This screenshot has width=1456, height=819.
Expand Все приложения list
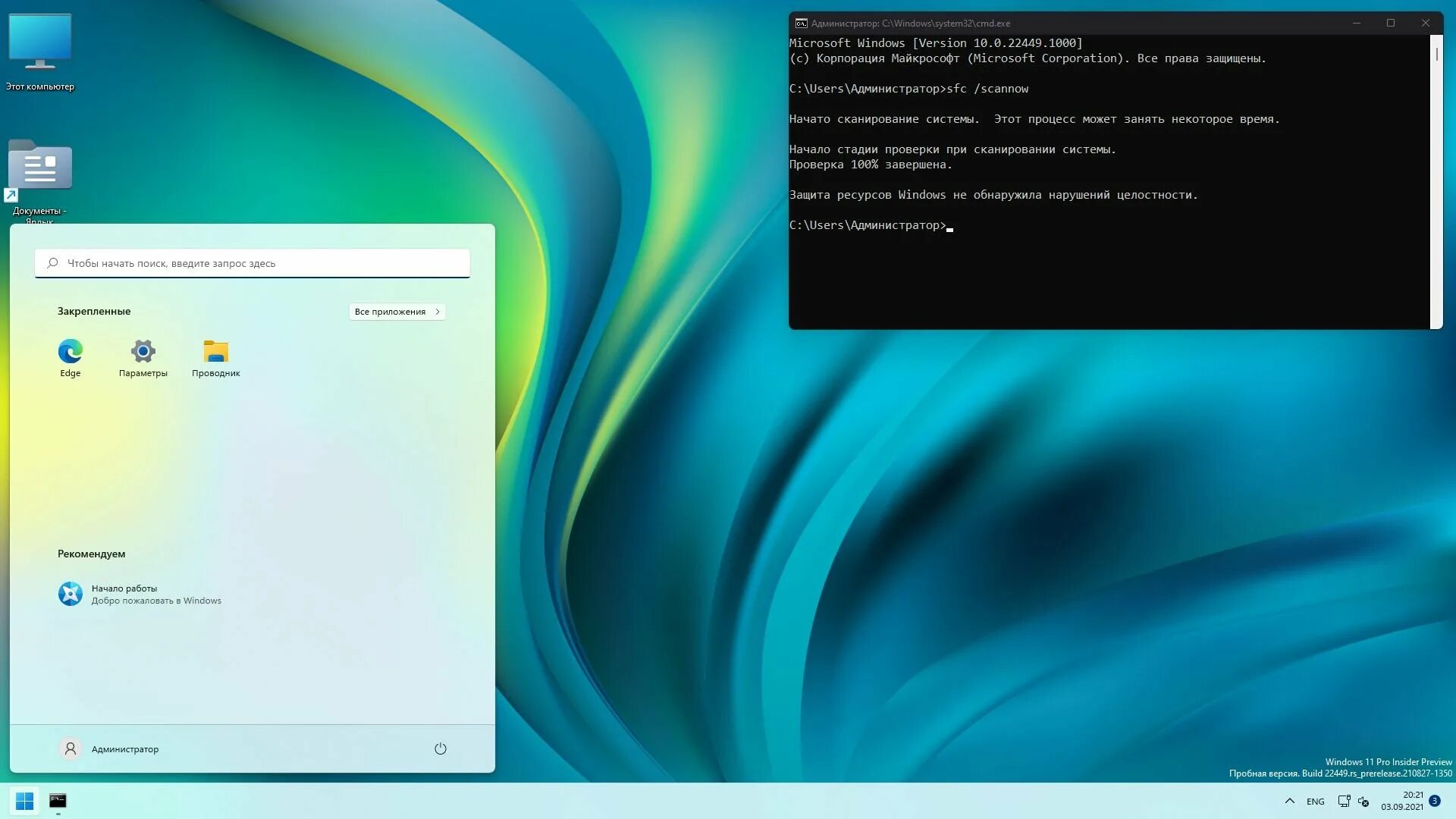(x=397, y=312)
